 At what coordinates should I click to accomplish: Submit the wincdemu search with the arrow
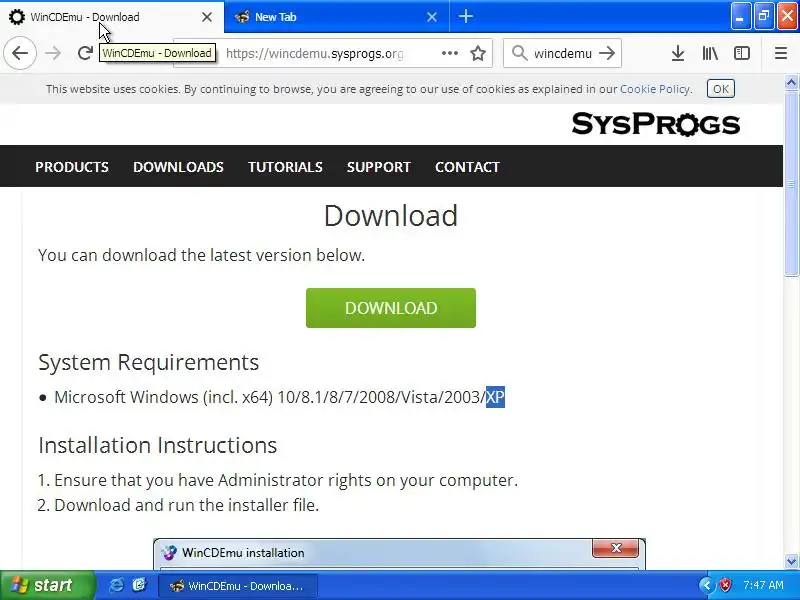click(607, 53)
